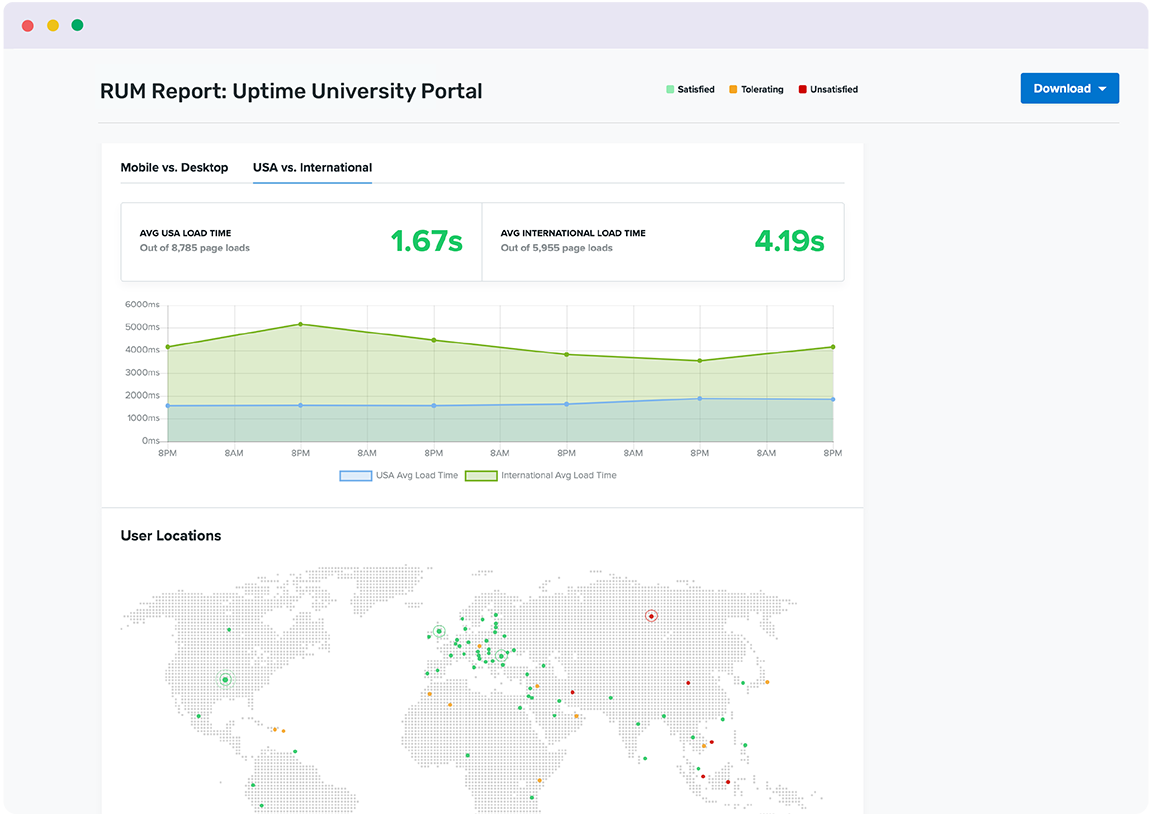Click the red ringed marker in Russia
This screenshot has width=1150, height=816.
651,616
